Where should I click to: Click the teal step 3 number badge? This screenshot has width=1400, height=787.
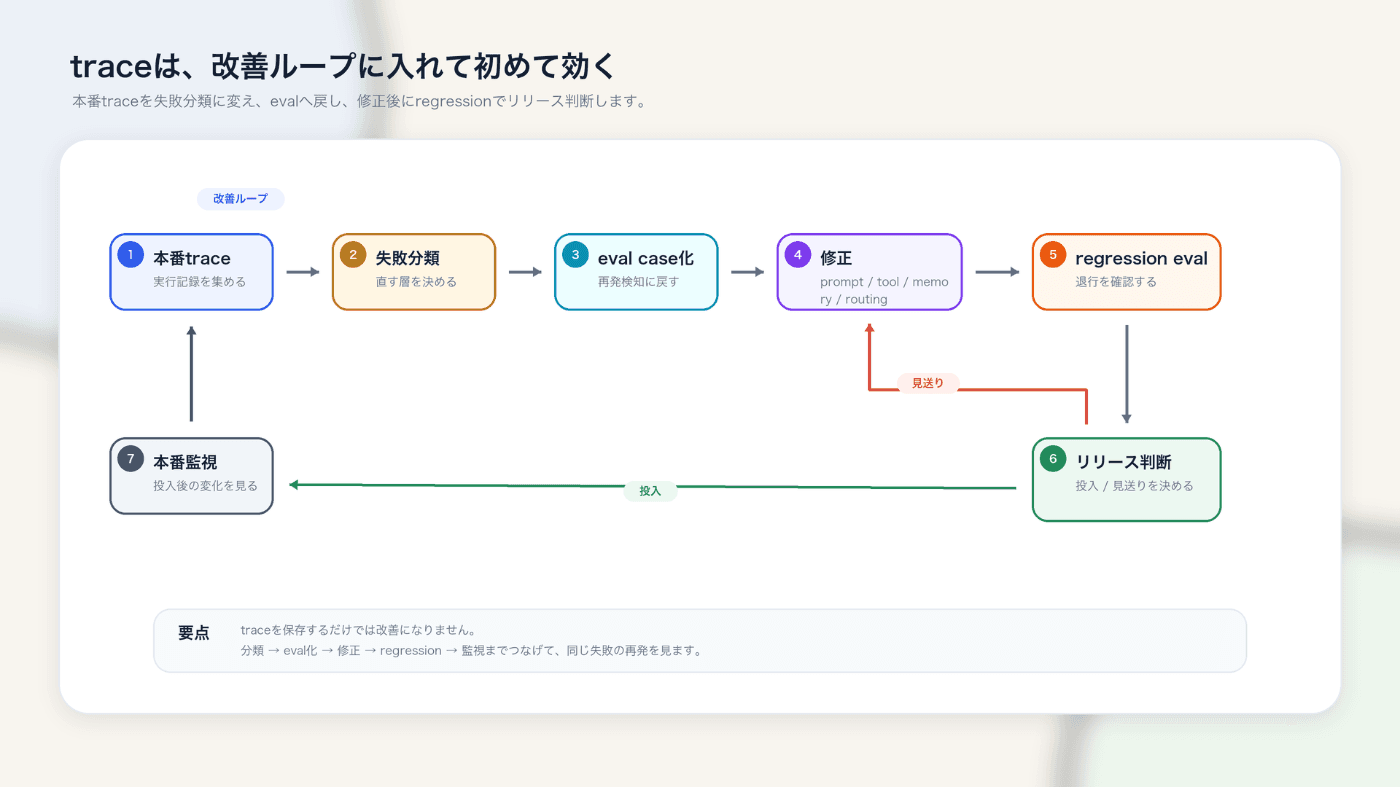click(575, 255)
